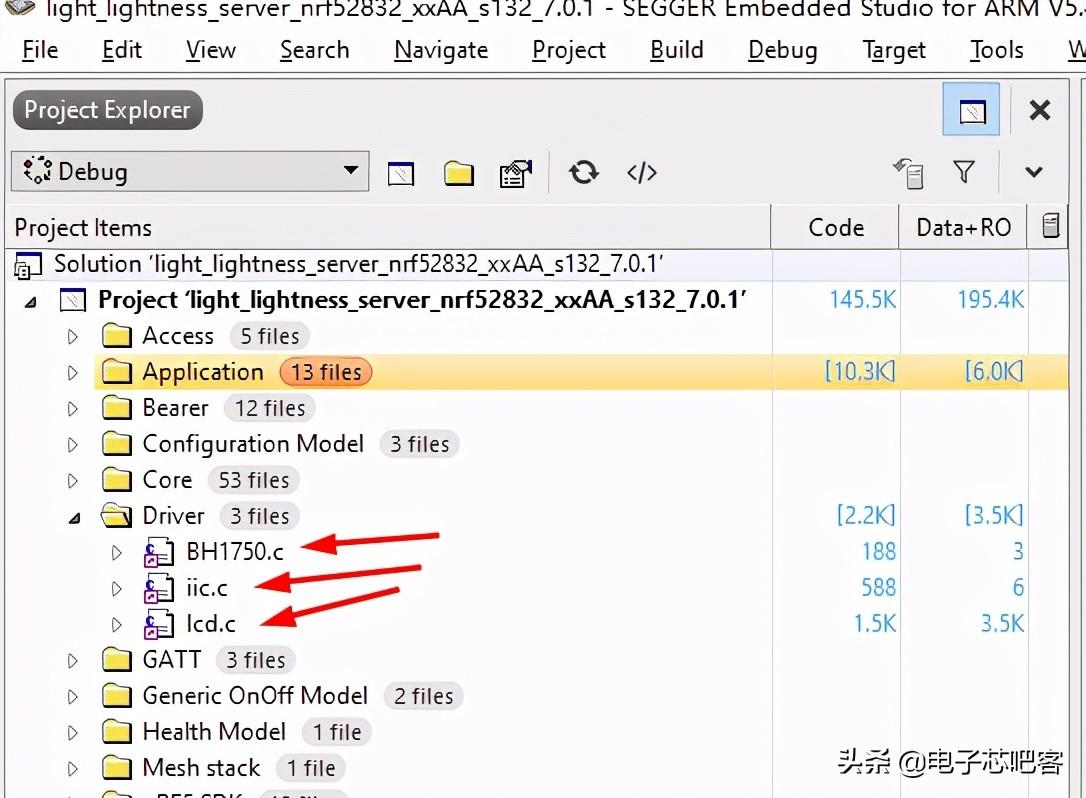Image resolution: width=1086 pixels, height=798 pixels.
Task: Click the open Driver folder icon
Action: (116, 516)
